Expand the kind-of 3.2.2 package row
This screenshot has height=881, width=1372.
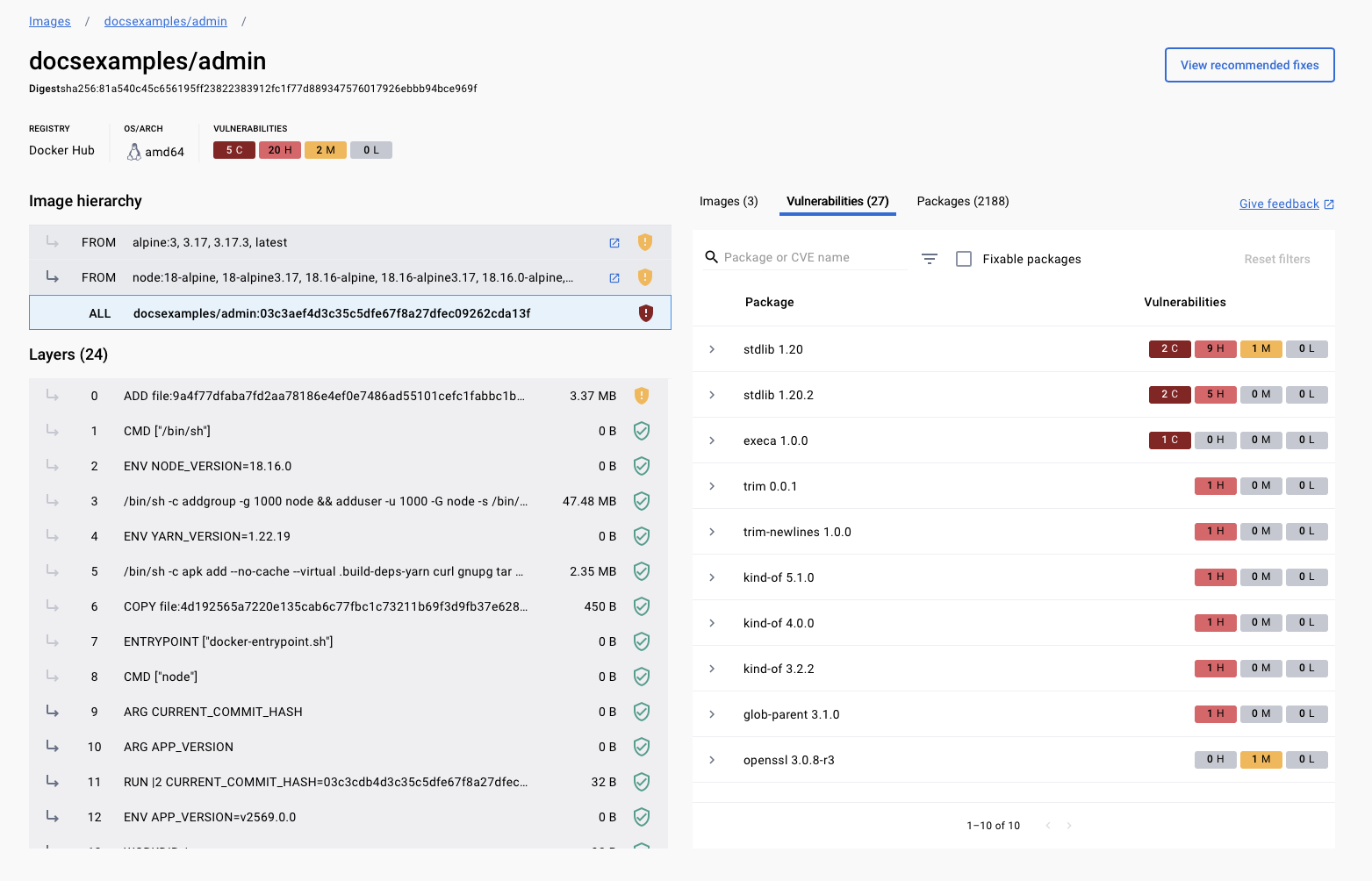pos(712,669)
